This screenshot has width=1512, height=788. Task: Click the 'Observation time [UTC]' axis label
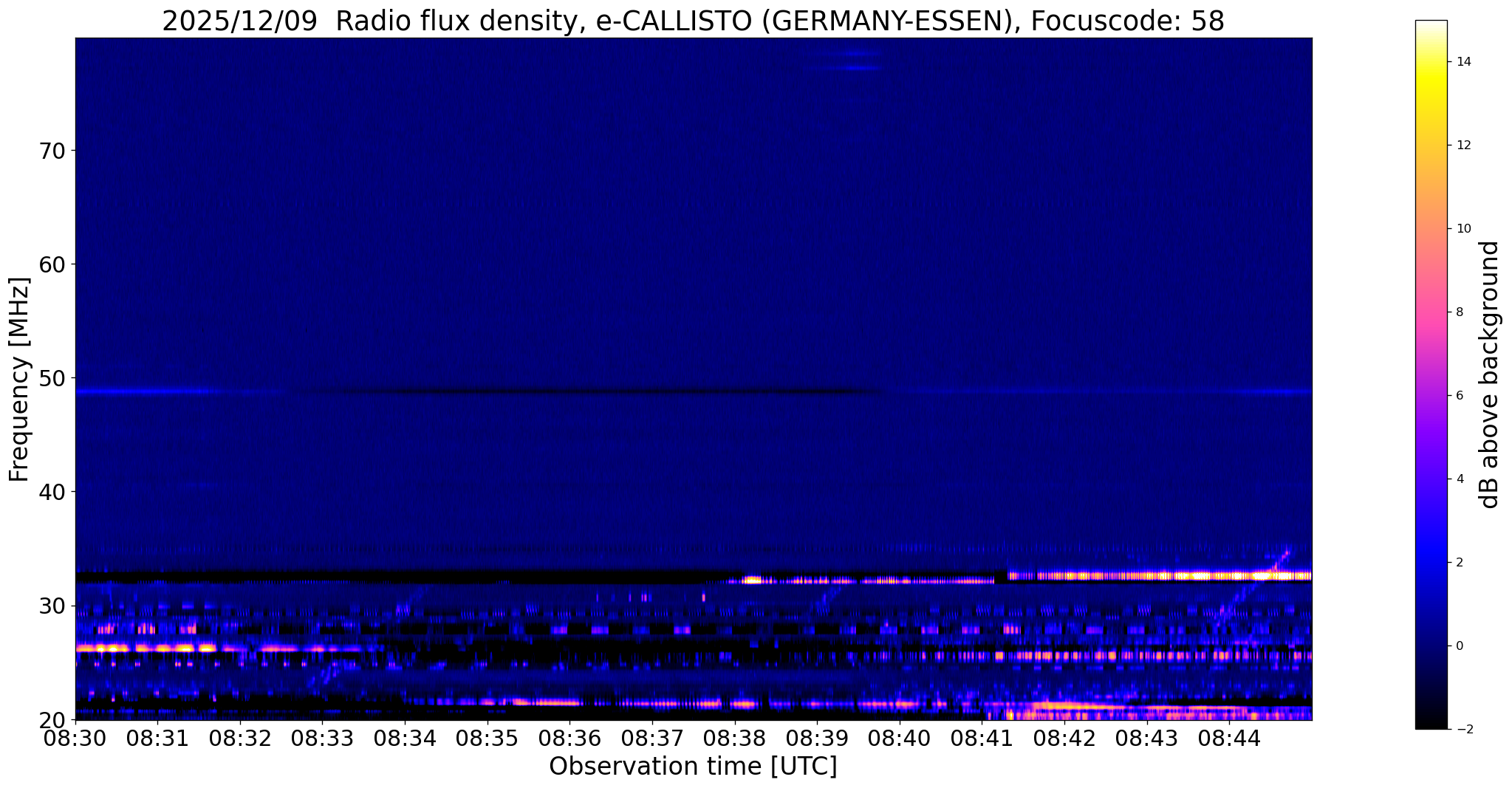pyautogui.click(x=693, y=767)
